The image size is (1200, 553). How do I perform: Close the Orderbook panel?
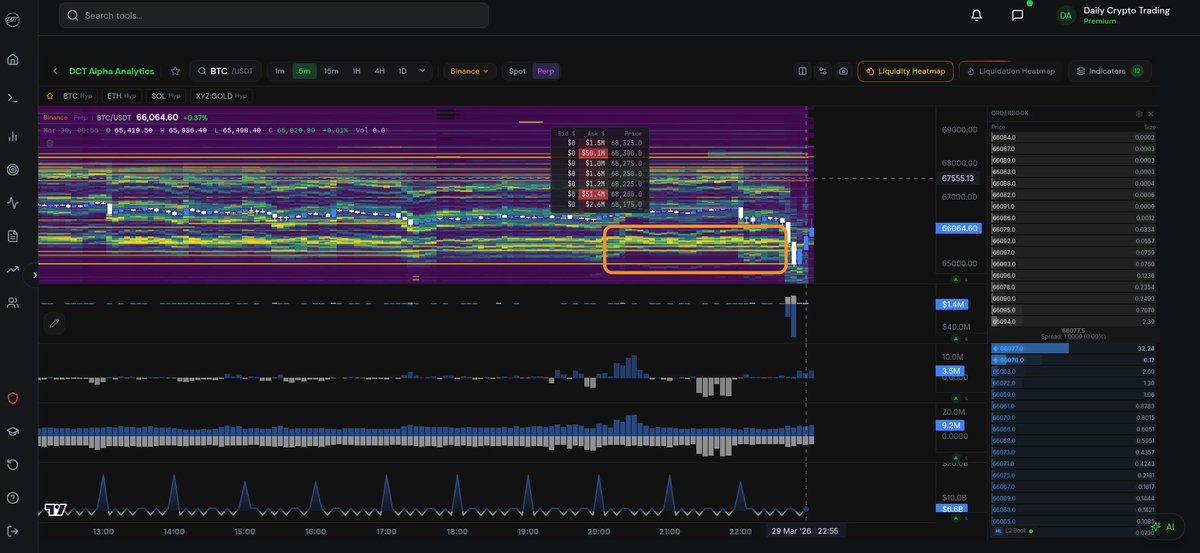[x=1150, y=115]
